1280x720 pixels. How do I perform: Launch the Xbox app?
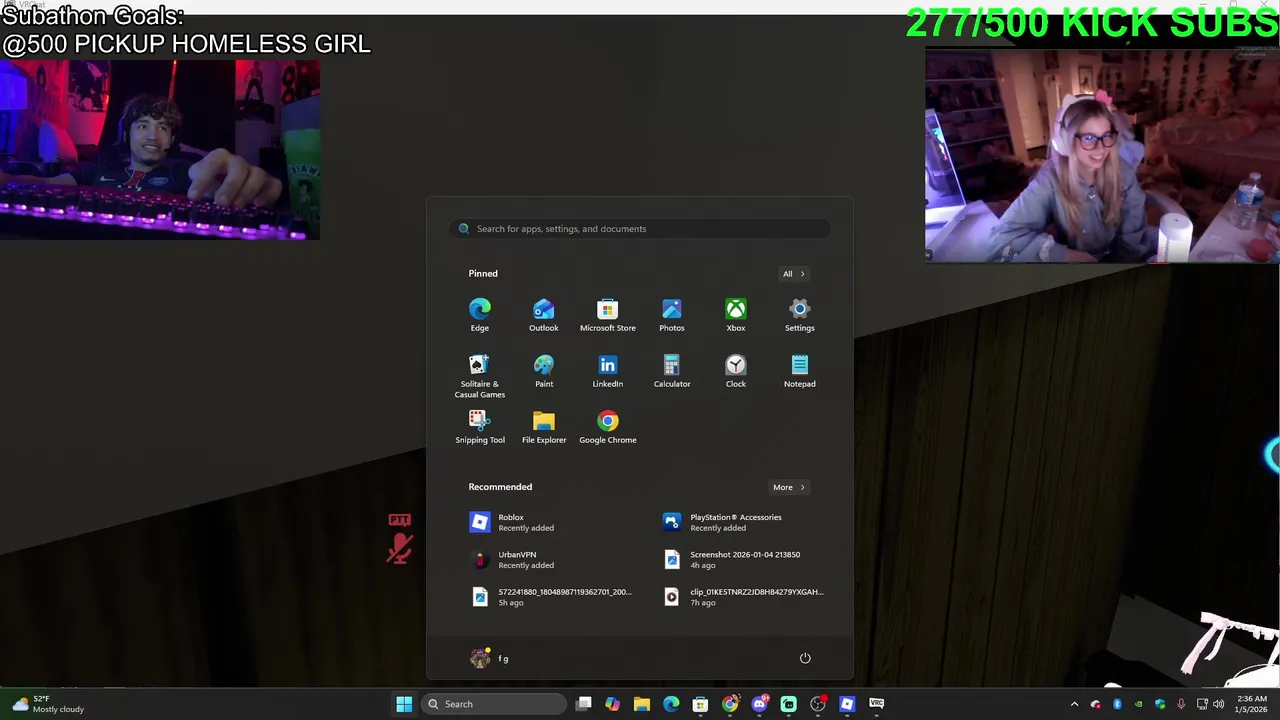[x=736, y=315]
